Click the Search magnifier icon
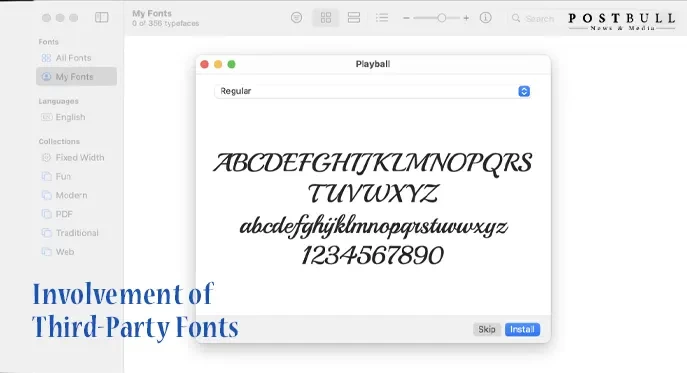This screenshot has height=373, width=687. (x=516, y=18)
